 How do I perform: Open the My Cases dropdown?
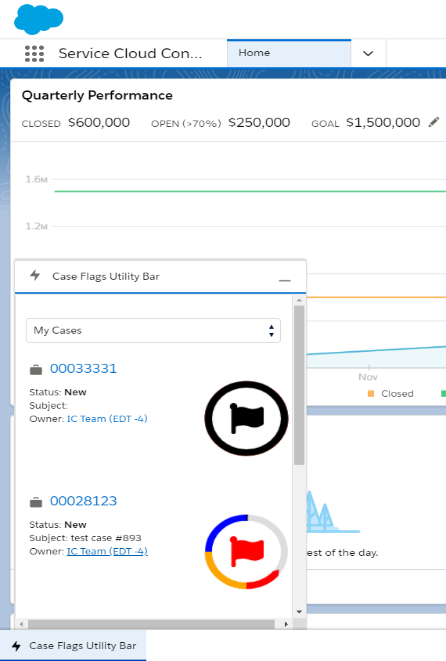click(153, 330)
